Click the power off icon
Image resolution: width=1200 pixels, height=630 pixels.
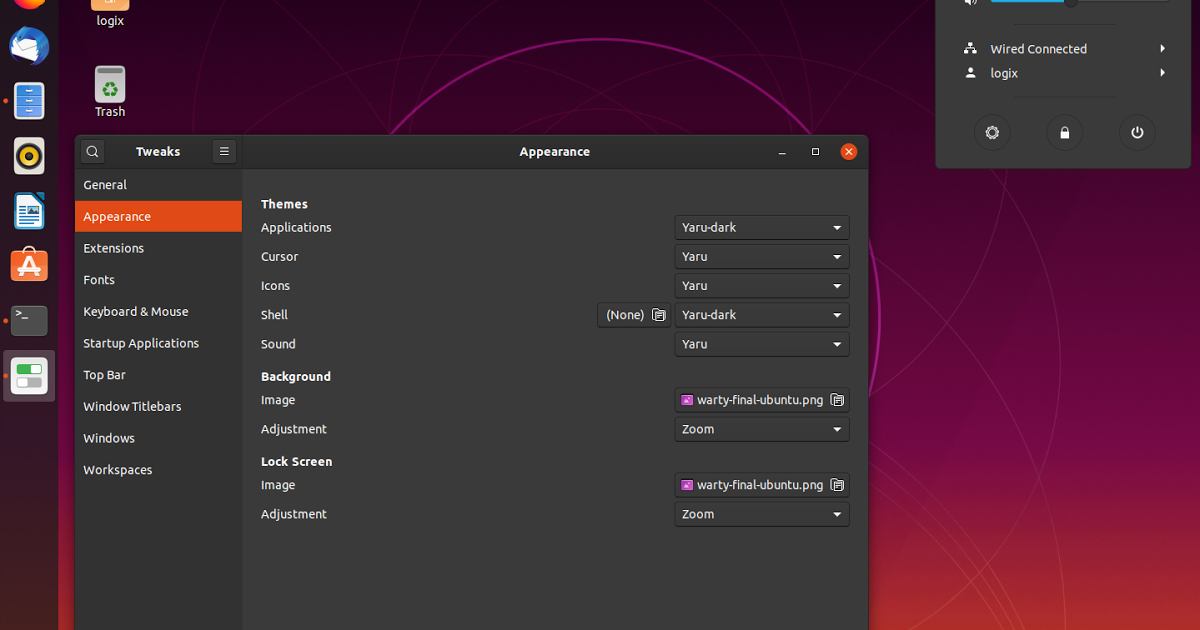[1137, 133]
